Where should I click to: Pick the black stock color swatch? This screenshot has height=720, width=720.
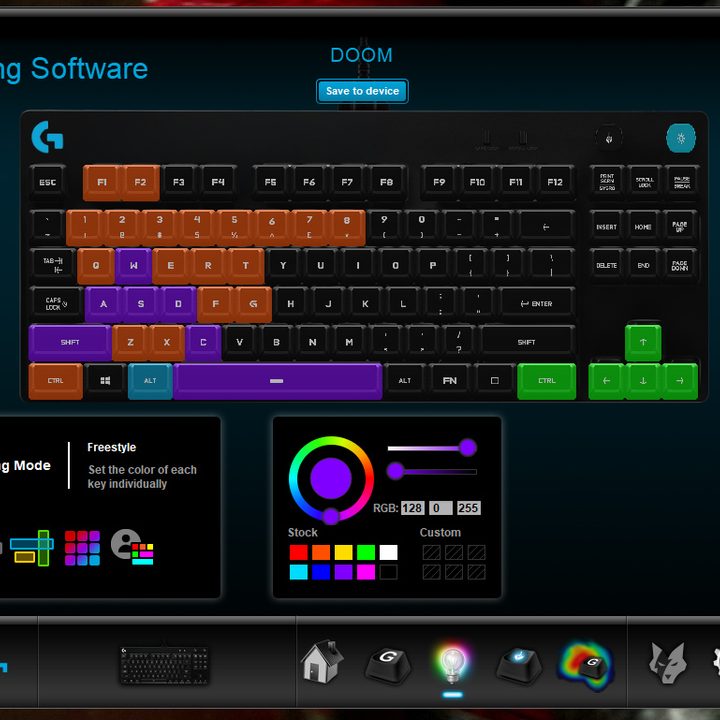pos(388,572)
